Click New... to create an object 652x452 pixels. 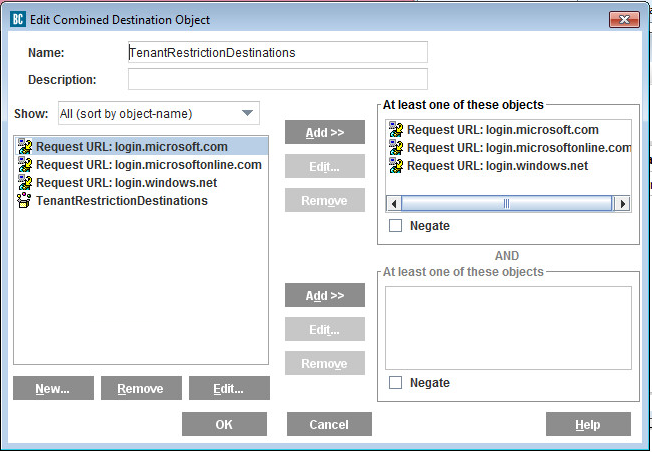[53, 388]
